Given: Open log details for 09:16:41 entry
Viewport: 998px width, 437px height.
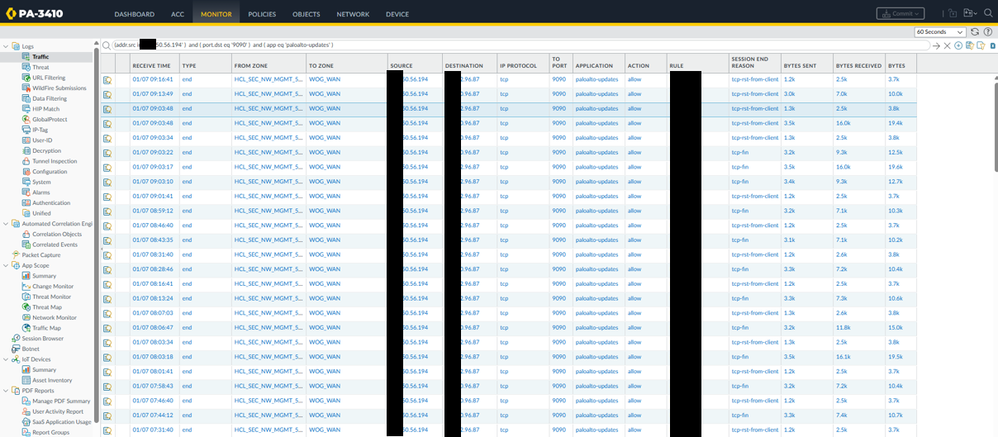Looking at the screenshot, I should pos(108,78).
